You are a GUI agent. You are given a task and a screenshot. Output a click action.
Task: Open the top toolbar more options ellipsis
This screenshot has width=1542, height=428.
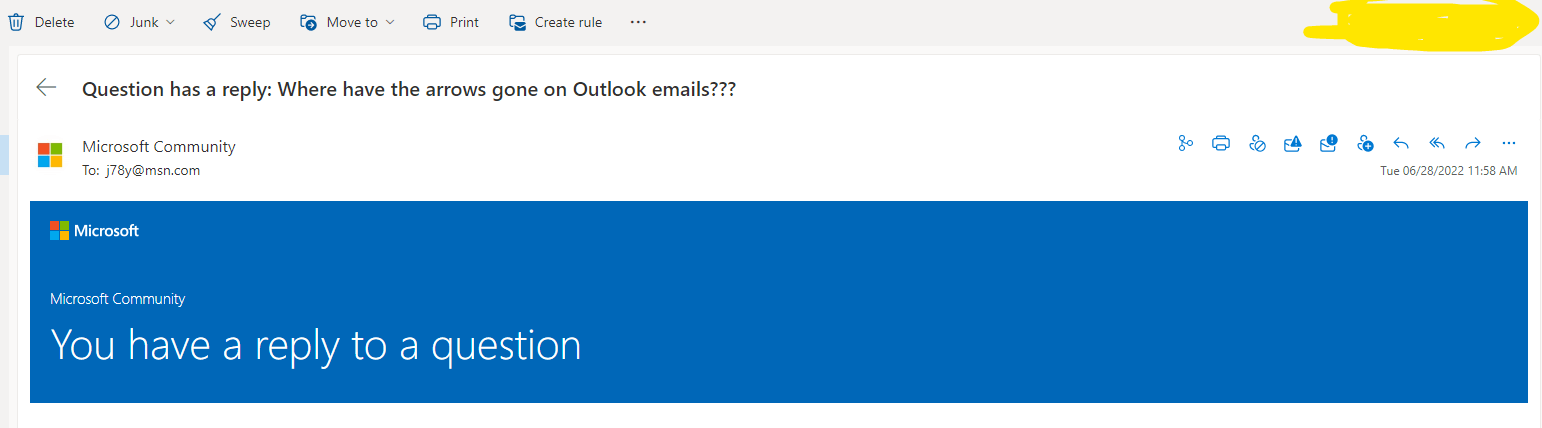click(639, 22)
